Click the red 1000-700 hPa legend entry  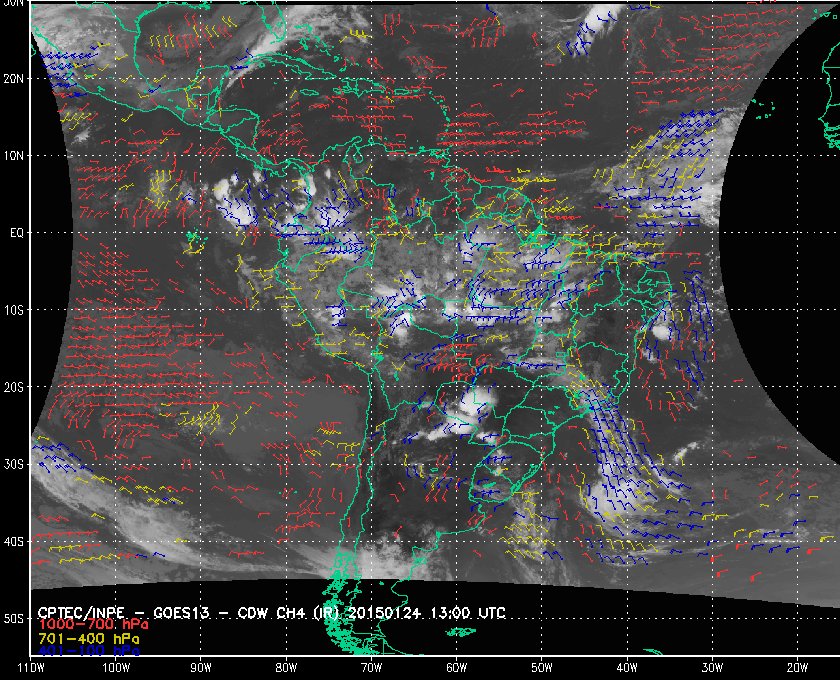pos(93,625)
